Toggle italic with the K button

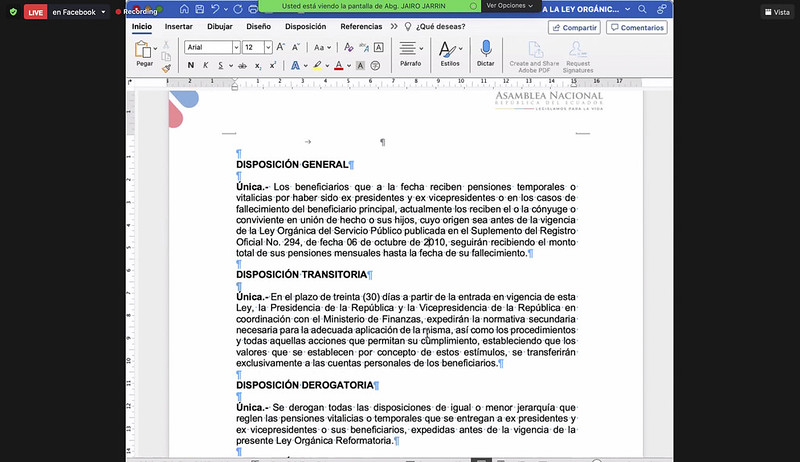[x=206, y=65]
